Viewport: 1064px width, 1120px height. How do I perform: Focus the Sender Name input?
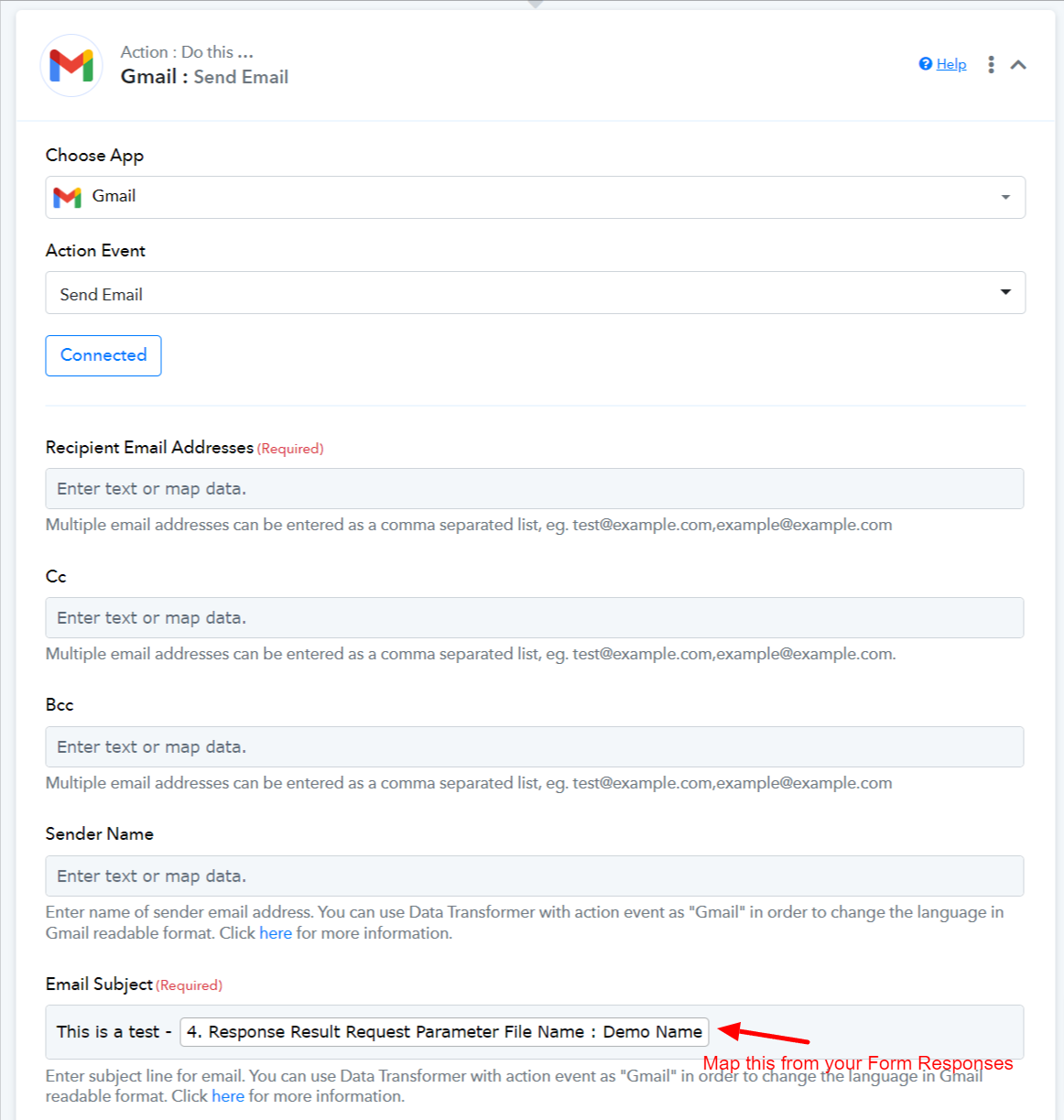pos(535,876)
